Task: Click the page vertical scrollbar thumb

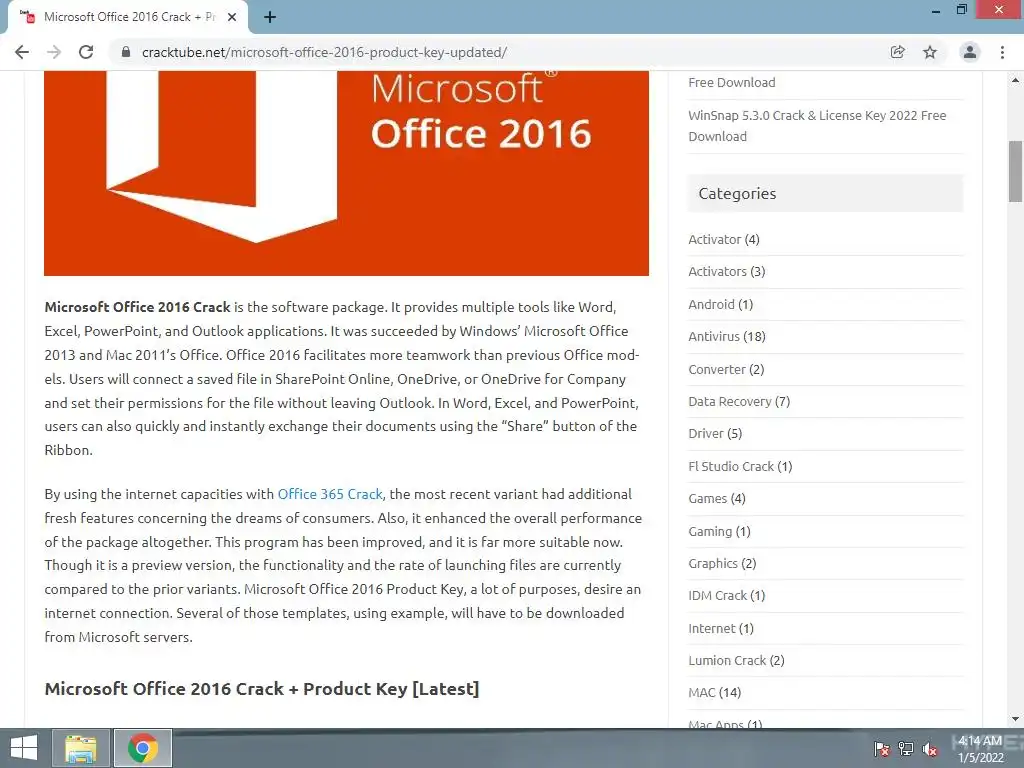Action: (x=1015, y=171)
